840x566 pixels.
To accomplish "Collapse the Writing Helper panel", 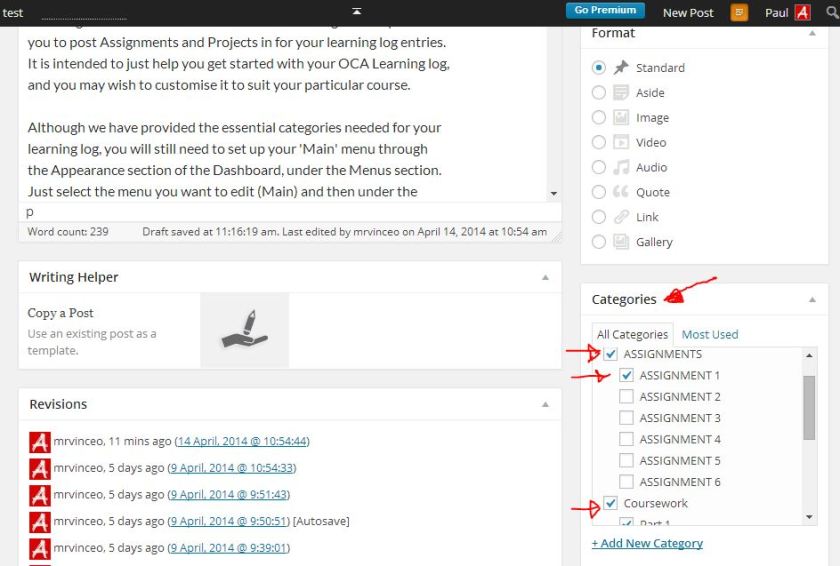I will pos(545,277).
